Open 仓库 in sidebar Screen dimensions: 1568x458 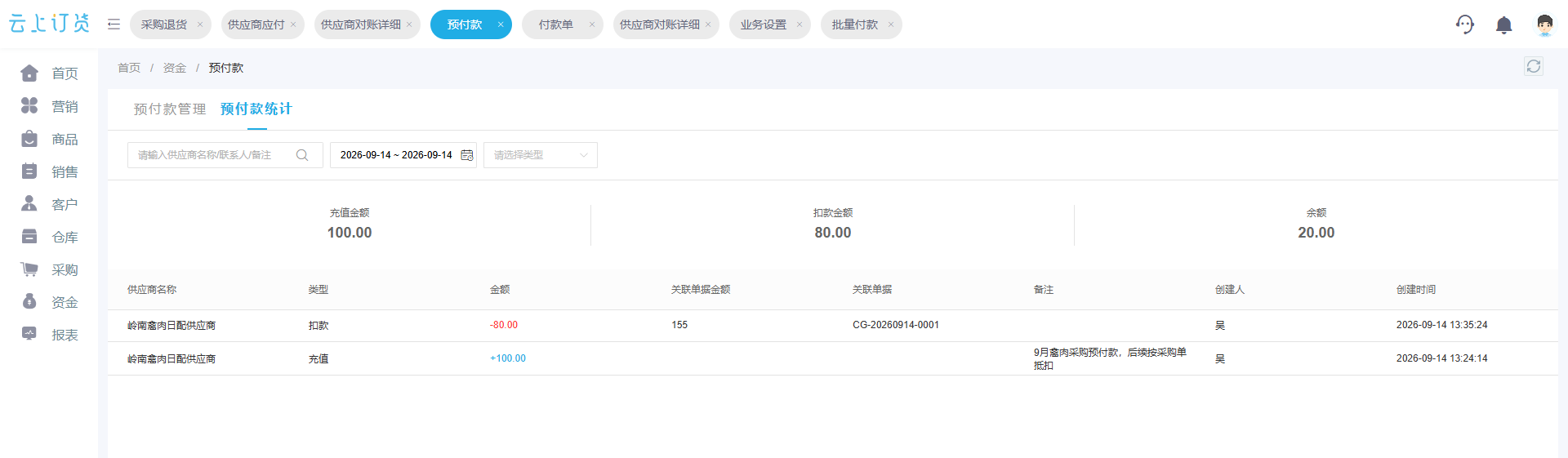[50, 237]
